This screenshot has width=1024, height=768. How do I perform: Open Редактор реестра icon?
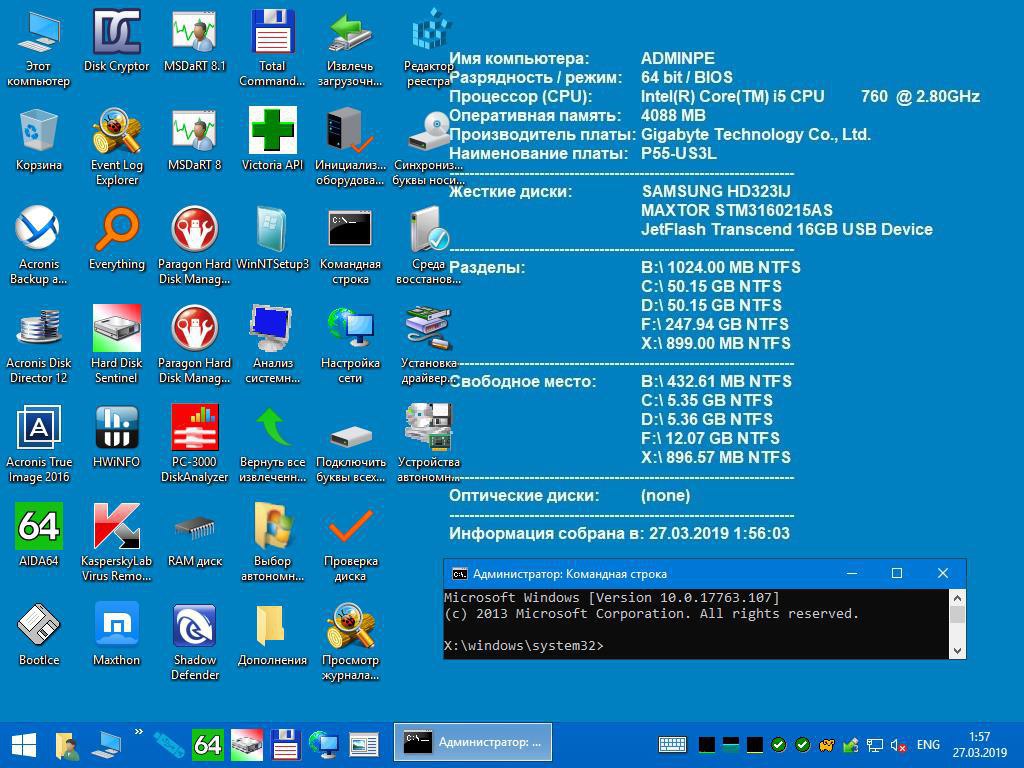click(x=428, y=47)
